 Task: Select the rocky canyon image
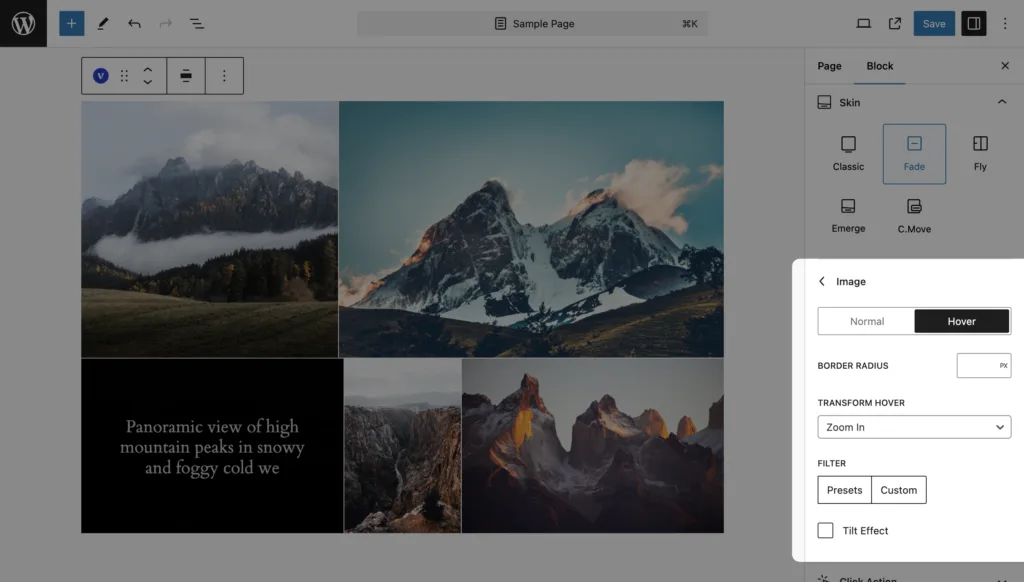[402, 445]
